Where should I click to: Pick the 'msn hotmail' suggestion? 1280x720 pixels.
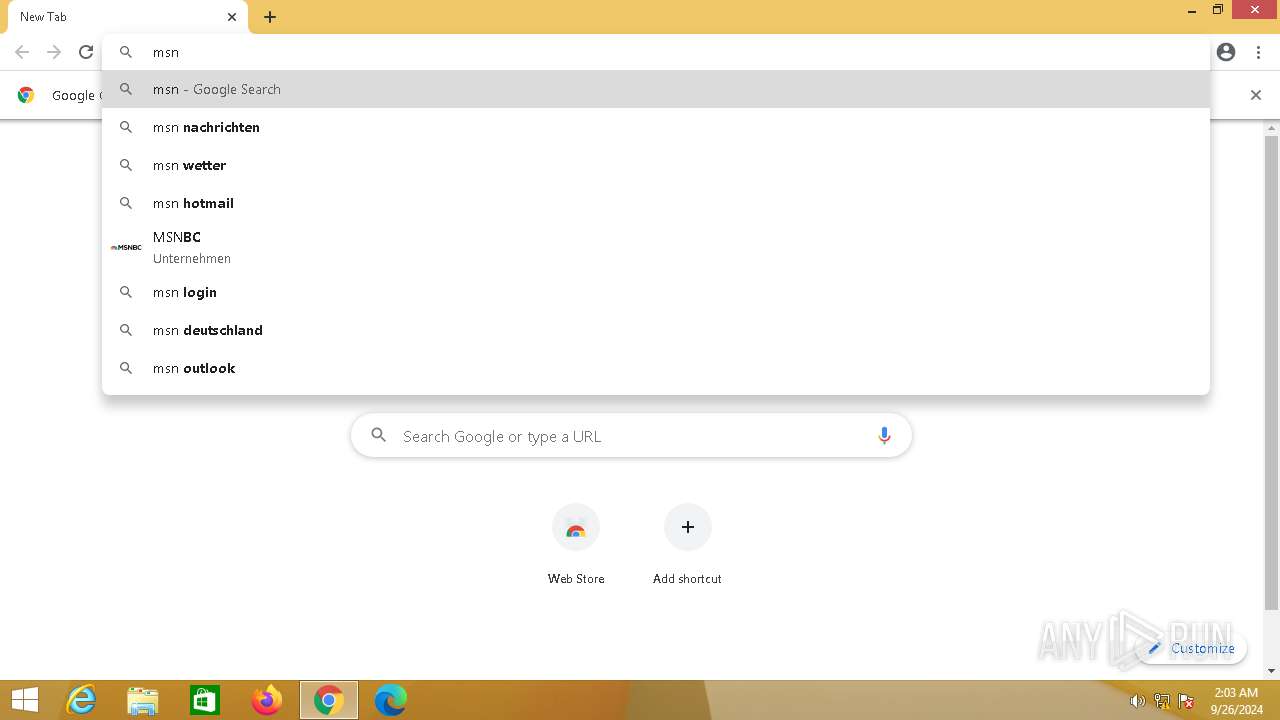pyautogui.click(x=656, y=203)
